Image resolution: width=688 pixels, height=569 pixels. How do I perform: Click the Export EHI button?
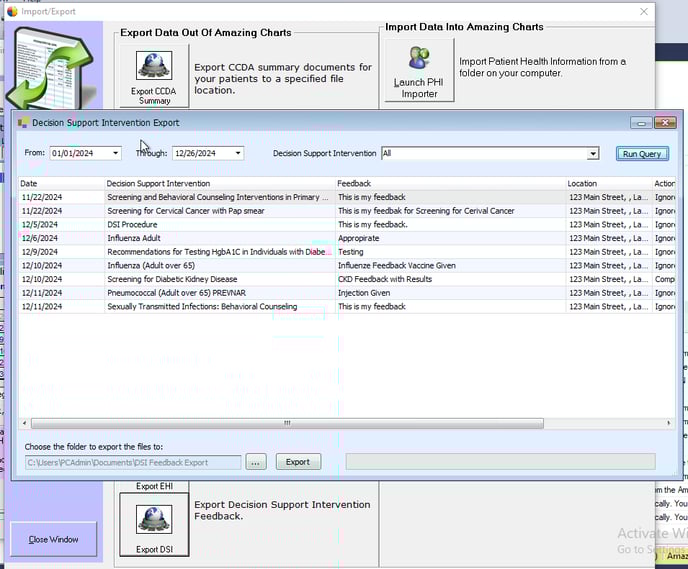pyautogui.click(x=154, y=486)
